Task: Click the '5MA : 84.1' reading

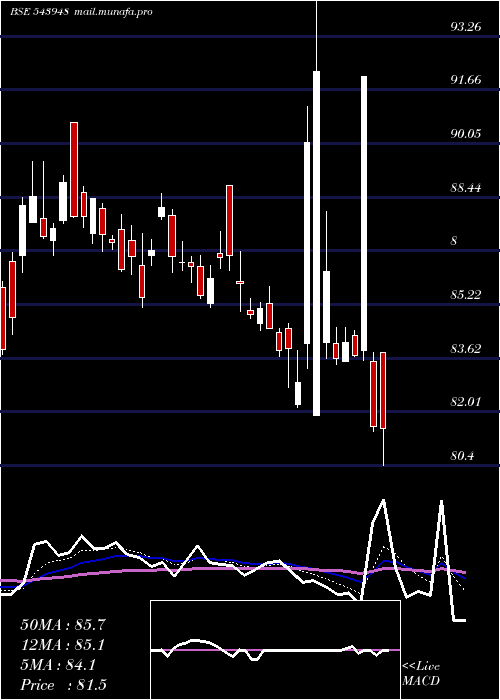Action: 58,665
